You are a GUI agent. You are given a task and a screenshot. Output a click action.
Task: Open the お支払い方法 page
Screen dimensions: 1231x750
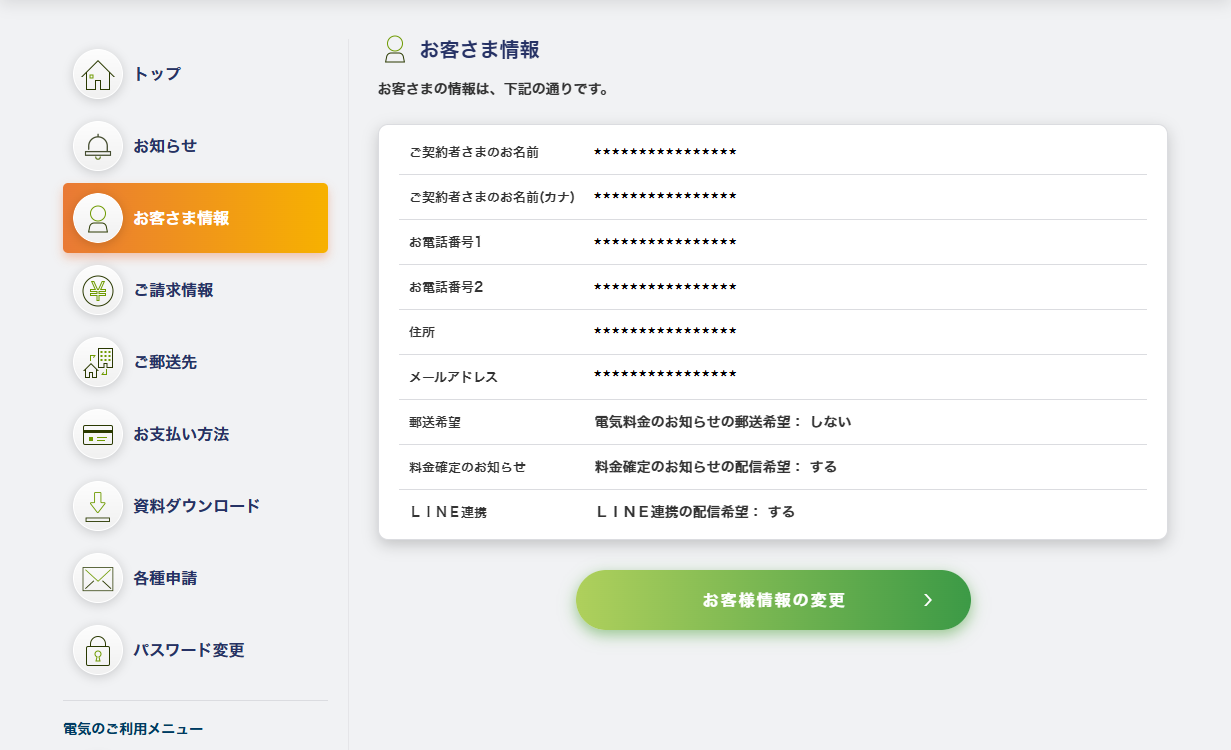(x=181, y=434)
